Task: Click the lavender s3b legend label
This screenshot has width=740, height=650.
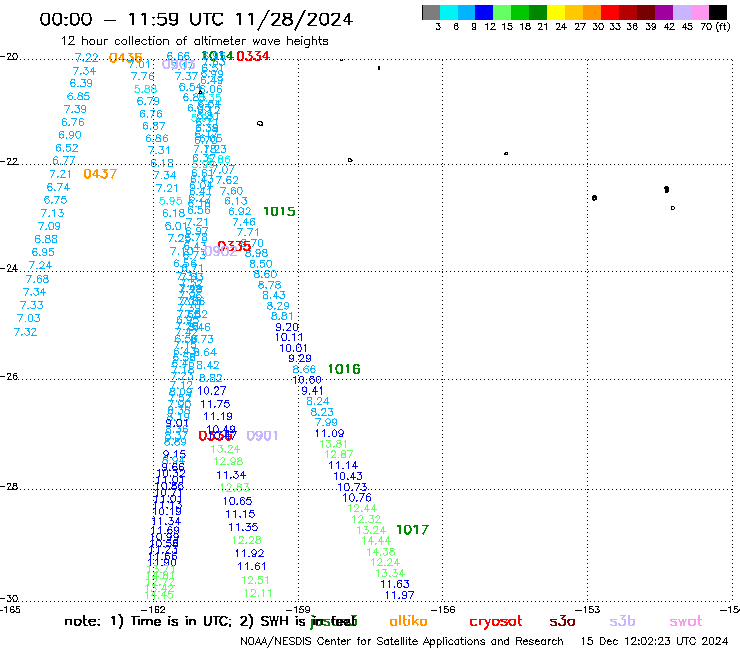Action: coord(622,621)
